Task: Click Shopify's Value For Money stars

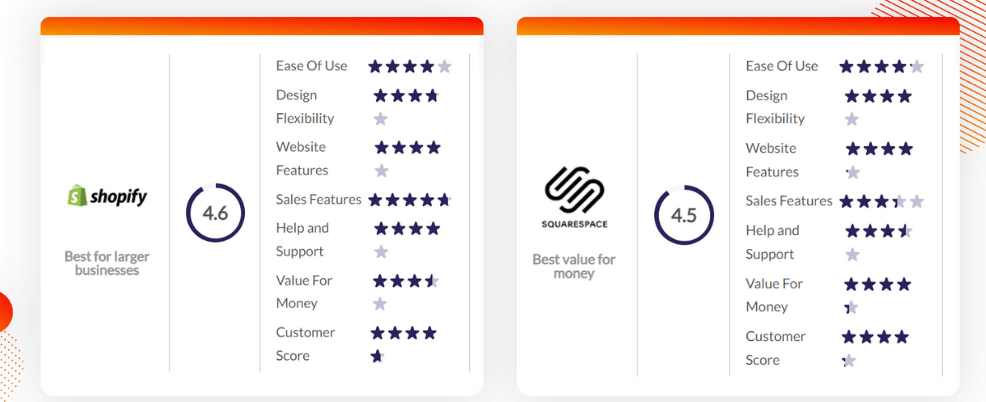Action: [x=406, y=292]
